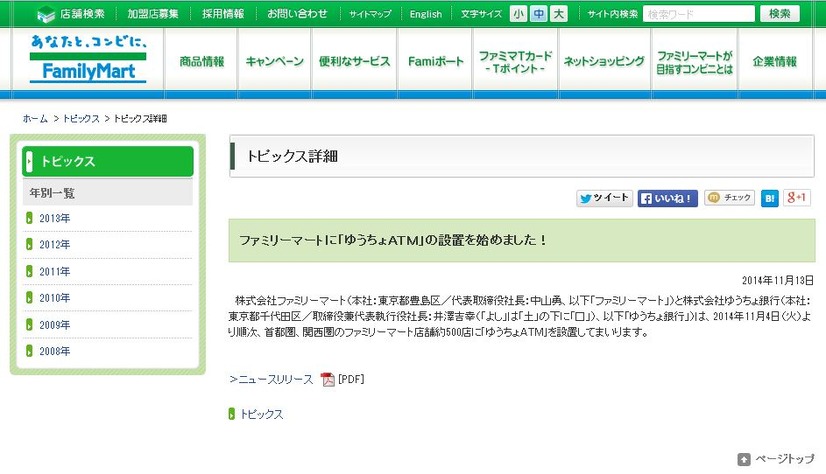The height and width of the screenshot is (474, 826).
Task: Click the green bullet icon beside bottom トピックス link
Action: 231,414
